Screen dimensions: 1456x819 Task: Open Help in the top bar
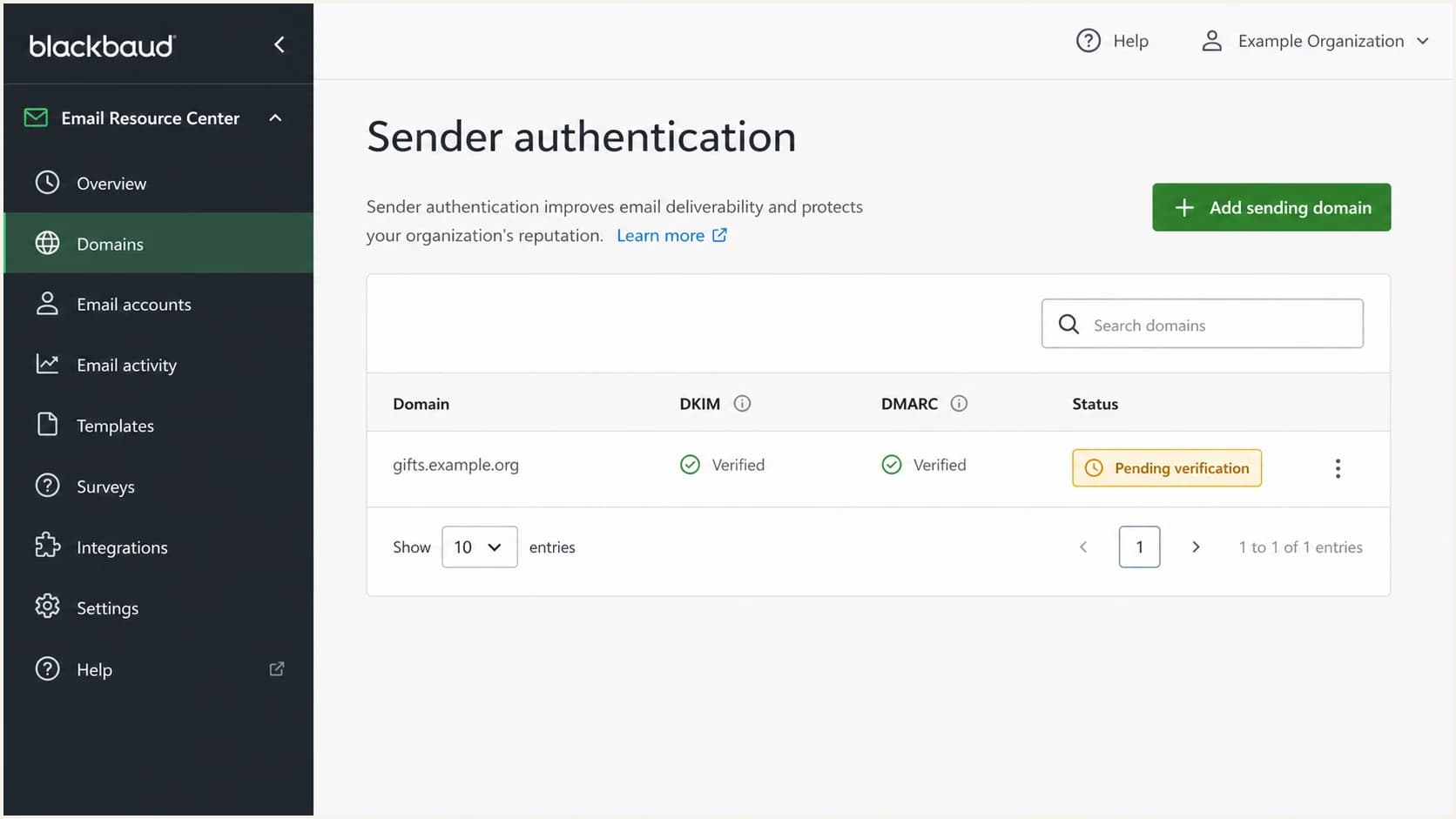pos(1112,41)
